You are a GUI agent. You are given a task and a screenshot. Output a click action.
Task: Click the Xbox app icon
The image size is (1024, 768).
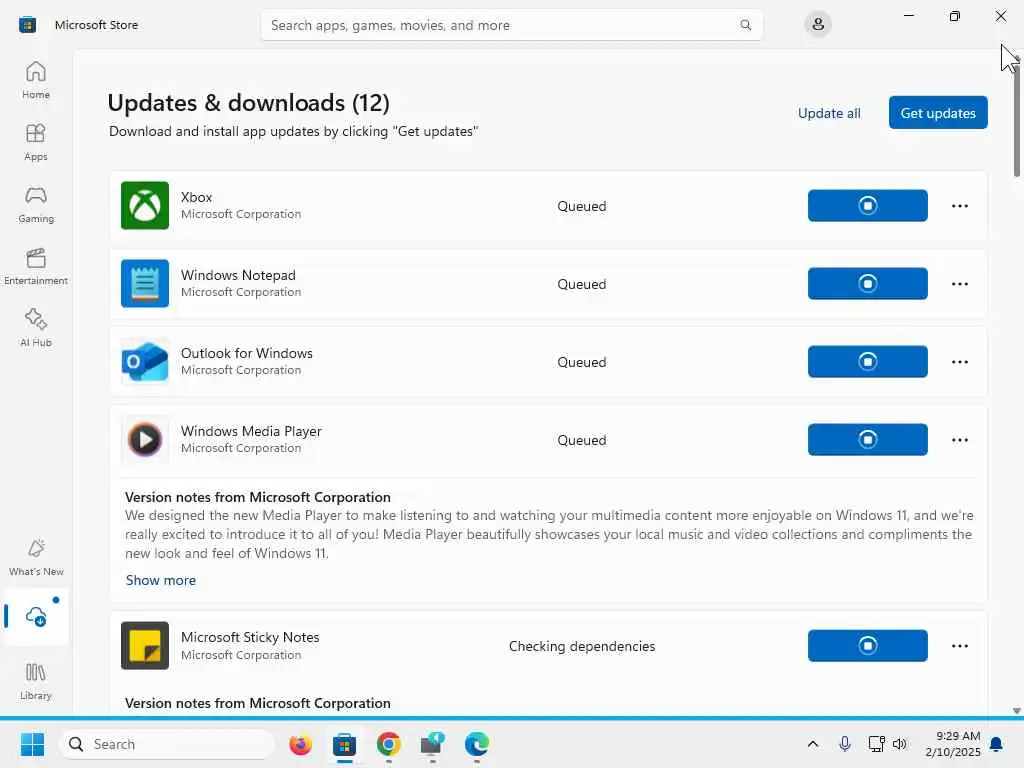pyautogui.click(x=145, y=206)
